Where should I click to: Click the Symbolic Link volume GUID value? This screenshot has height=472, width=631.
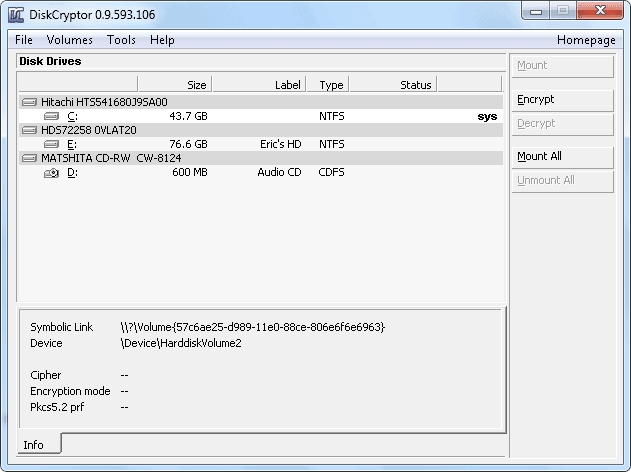point(253,327)
